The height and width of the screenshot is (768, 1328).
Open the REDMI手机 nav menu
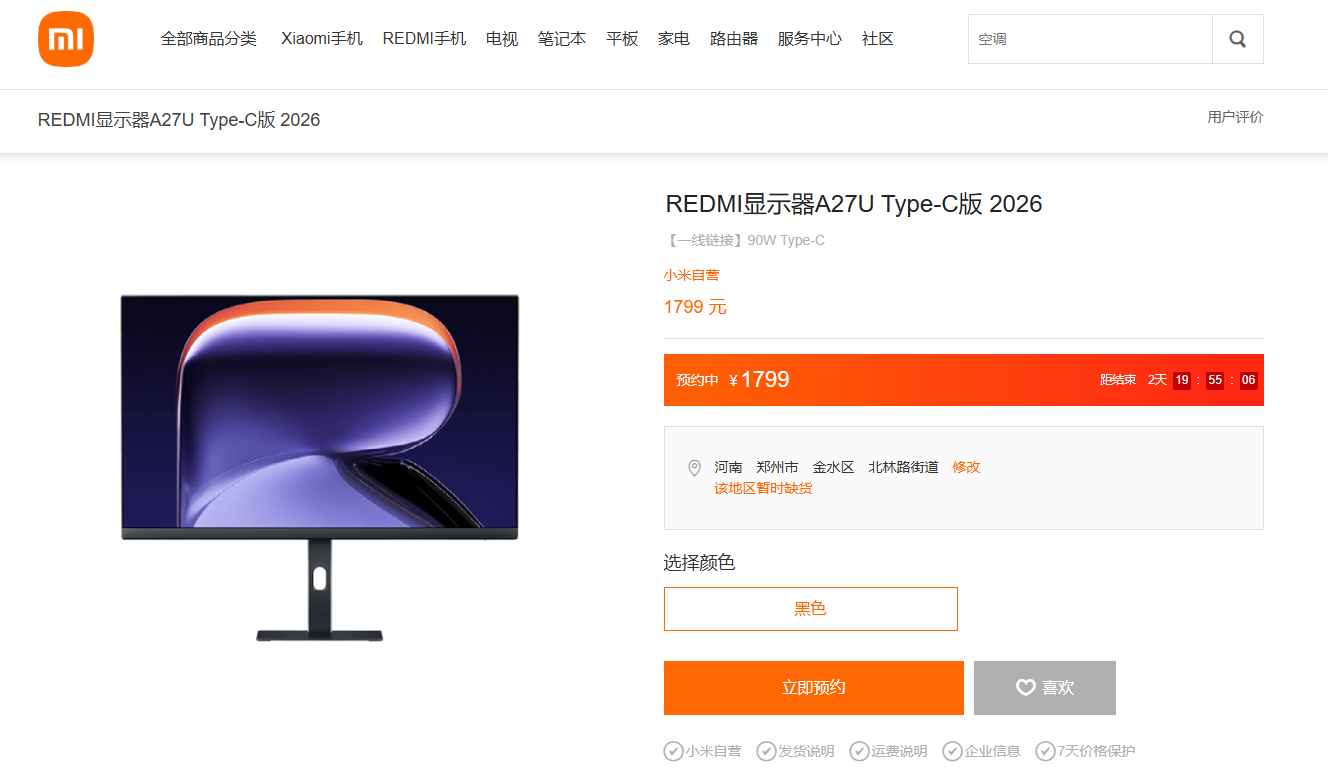[424, 39]
